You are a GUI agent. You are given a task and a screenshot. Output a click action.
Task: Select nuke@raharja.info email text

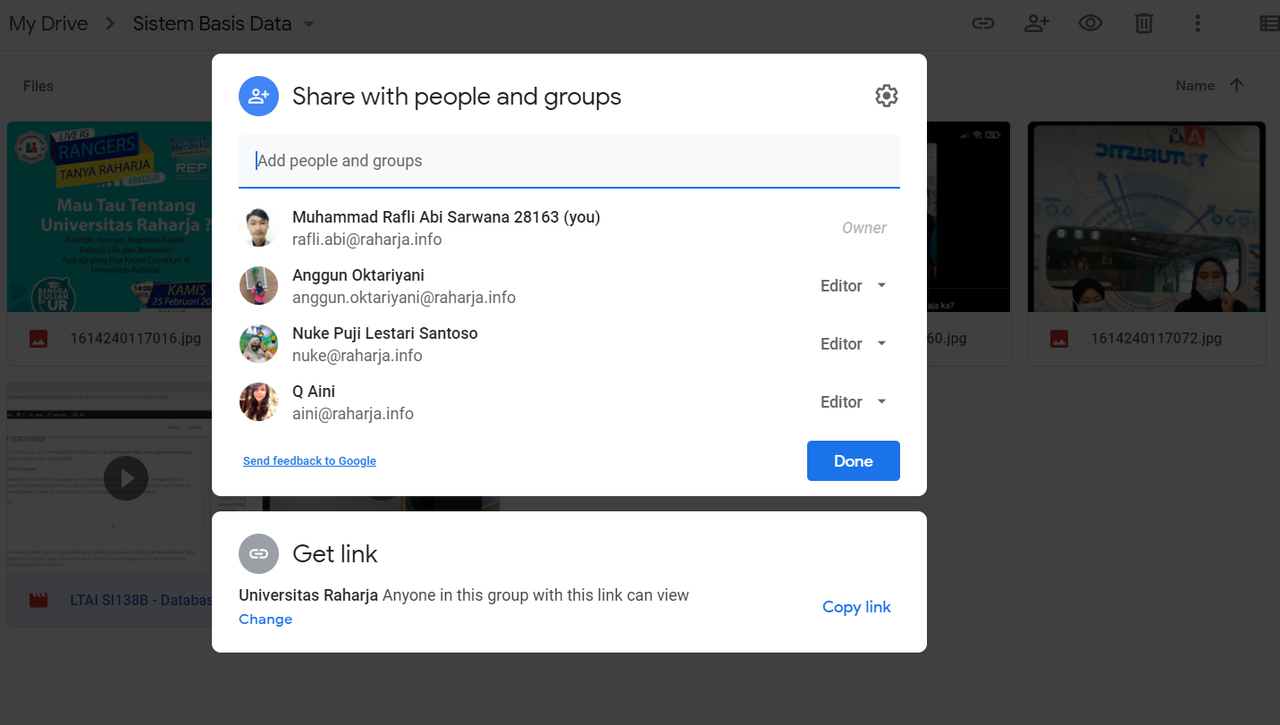(357, 356)
